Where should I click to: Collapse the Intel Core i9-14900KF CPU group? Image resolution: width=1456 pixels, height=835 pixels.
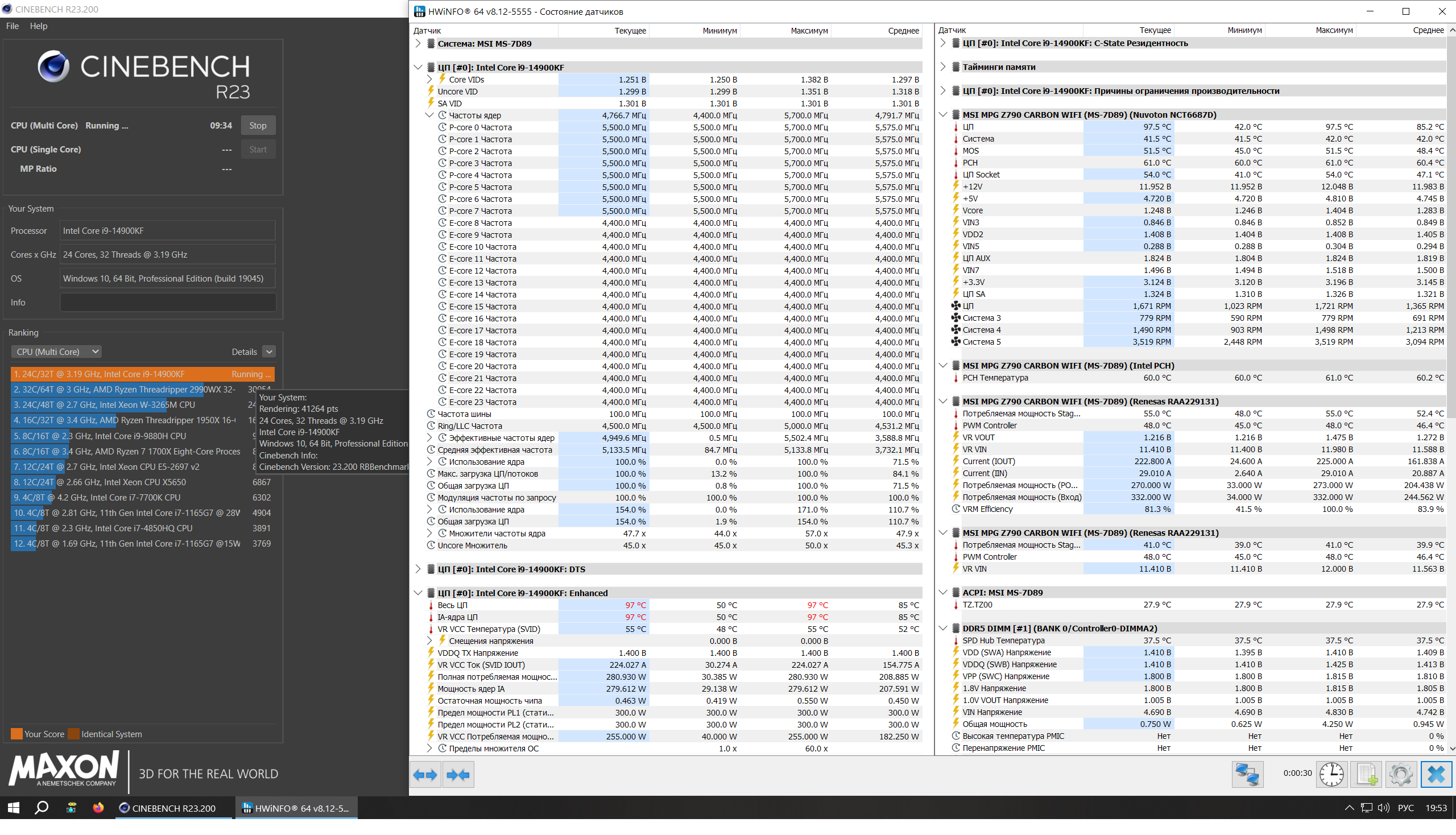(x=418, y=67)
